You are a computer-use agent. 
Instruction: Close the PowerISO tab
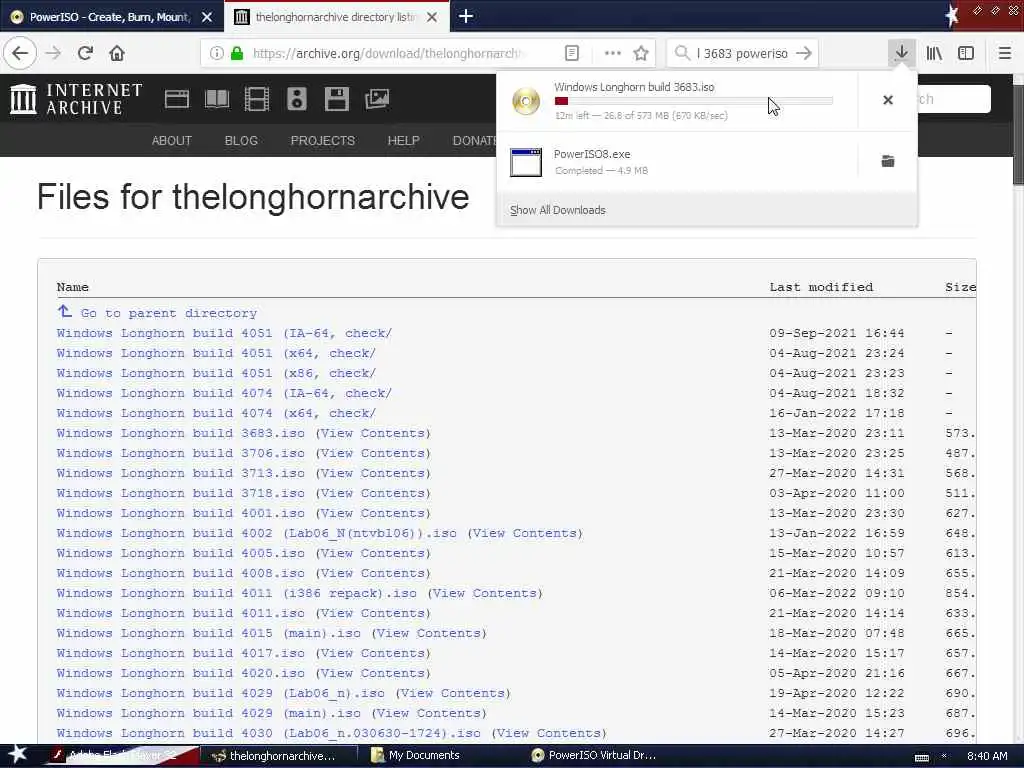tap(207, 17)
